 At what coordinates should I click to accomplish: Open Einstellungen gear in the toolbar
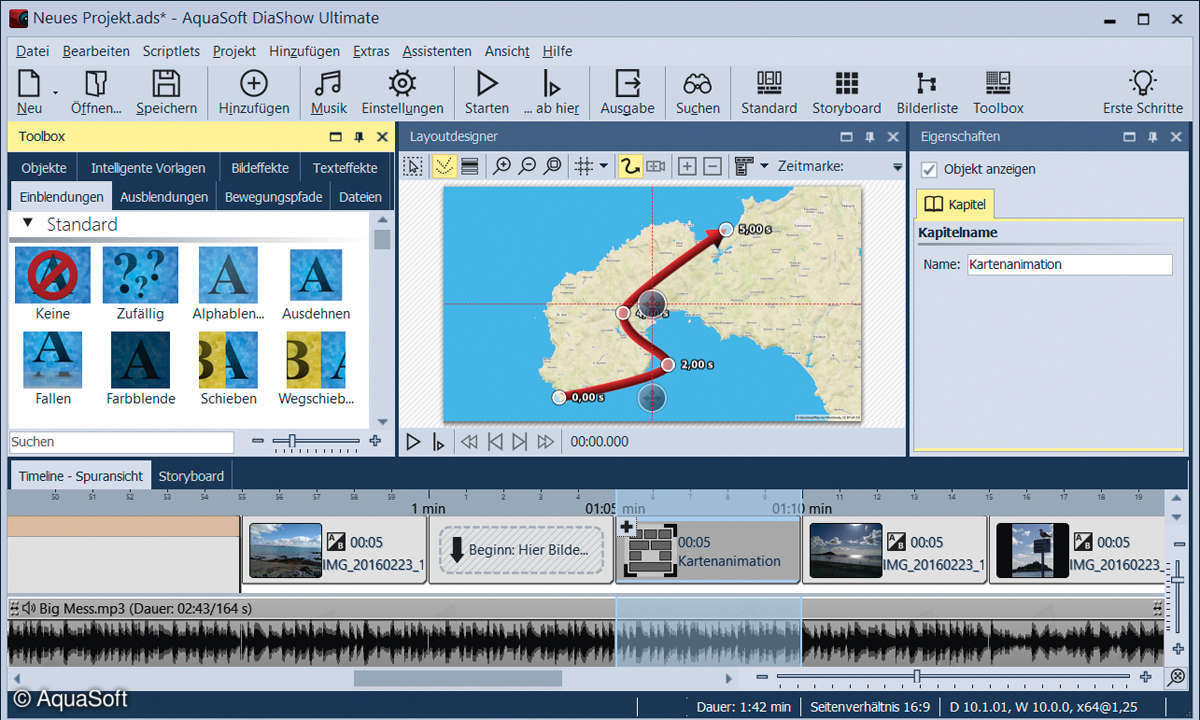coord(402,83)
